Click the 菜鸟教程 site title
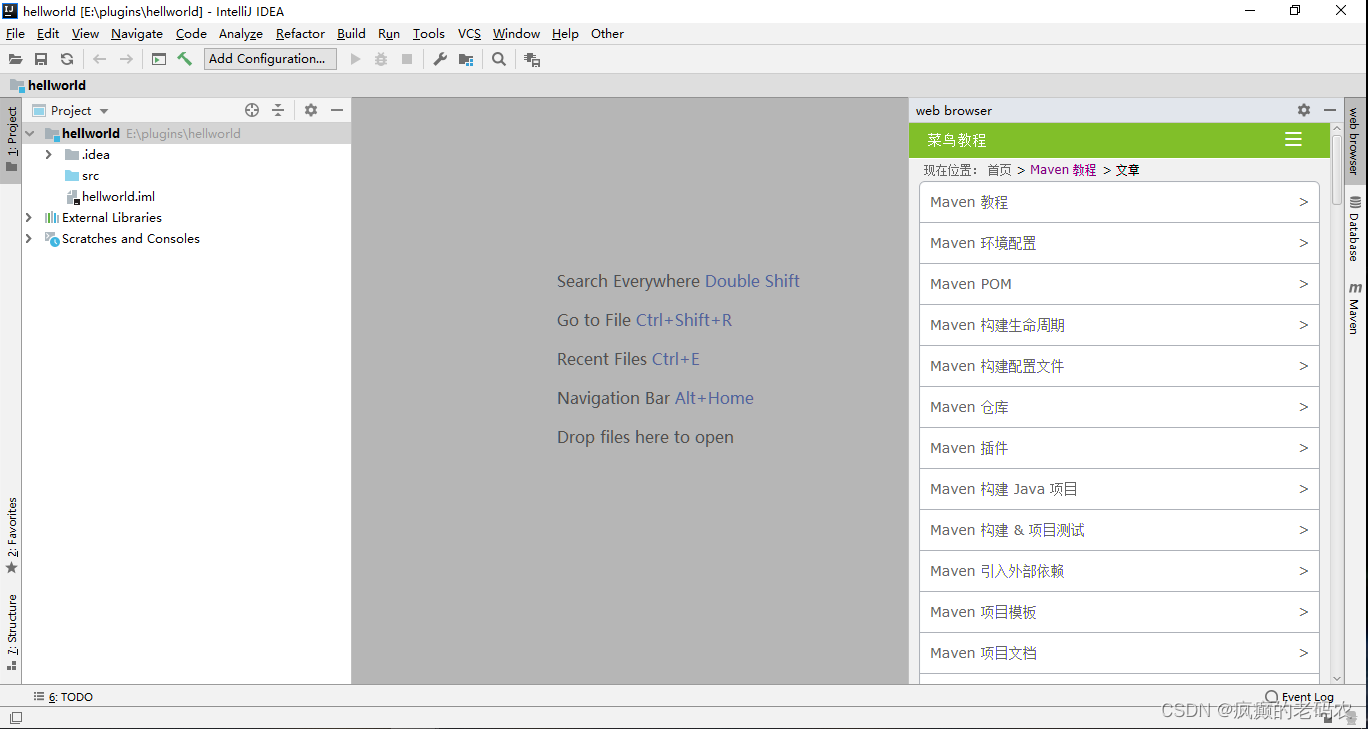The image size is (1368, 729). coord(957,140)
